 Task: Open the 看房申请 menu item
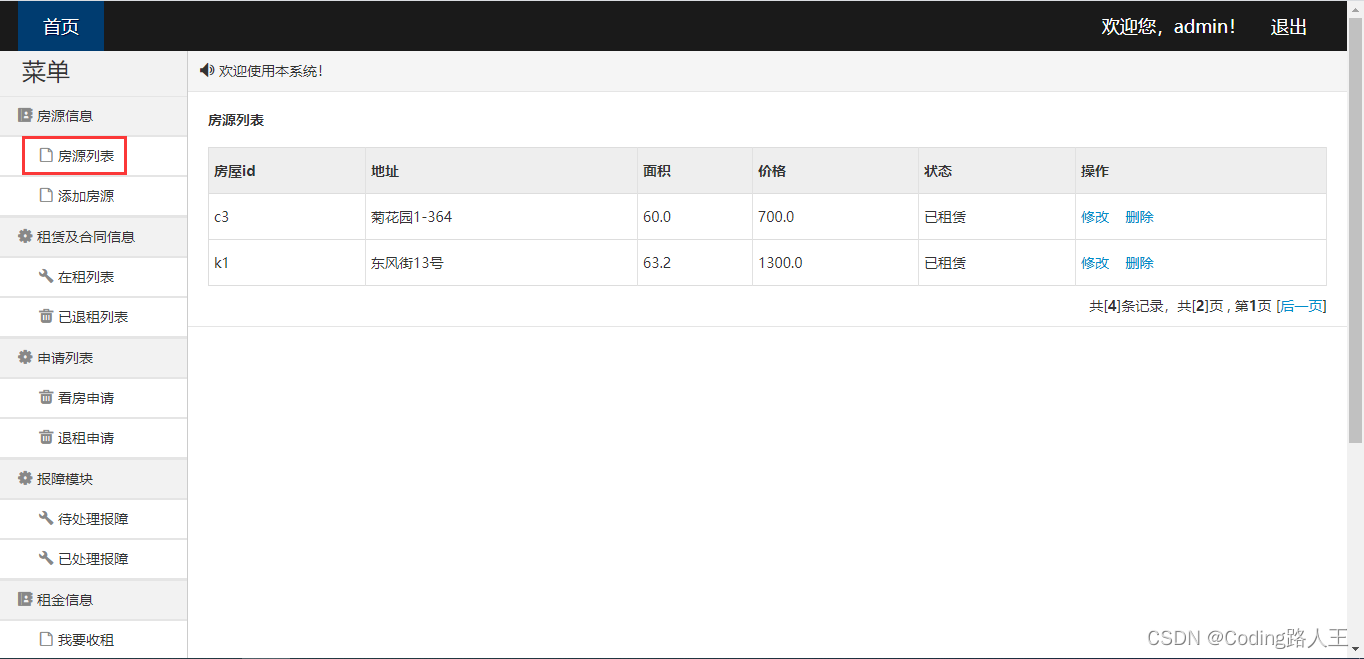point(93,398)
